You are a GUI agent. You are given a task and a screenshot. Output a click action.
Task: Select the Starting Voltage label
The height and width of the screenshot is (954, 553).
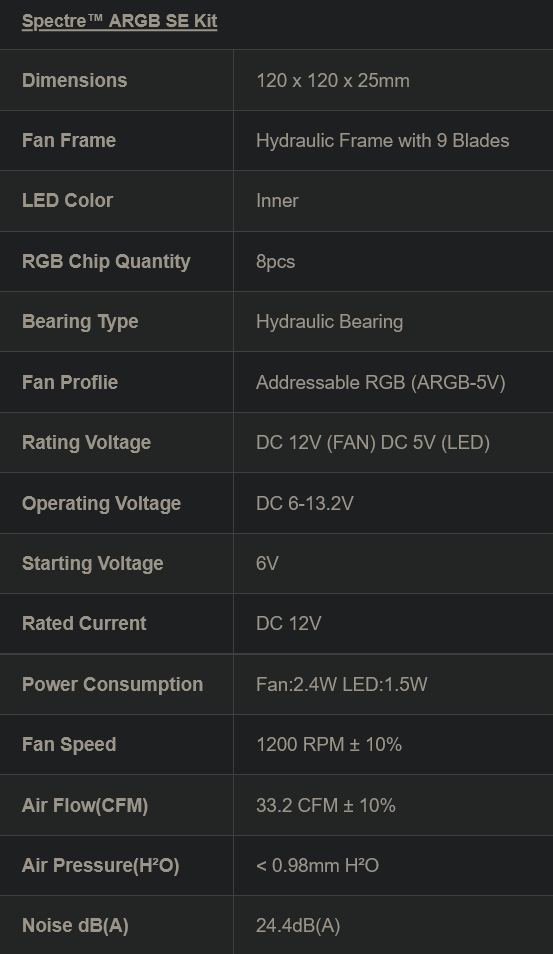(92, 563)
